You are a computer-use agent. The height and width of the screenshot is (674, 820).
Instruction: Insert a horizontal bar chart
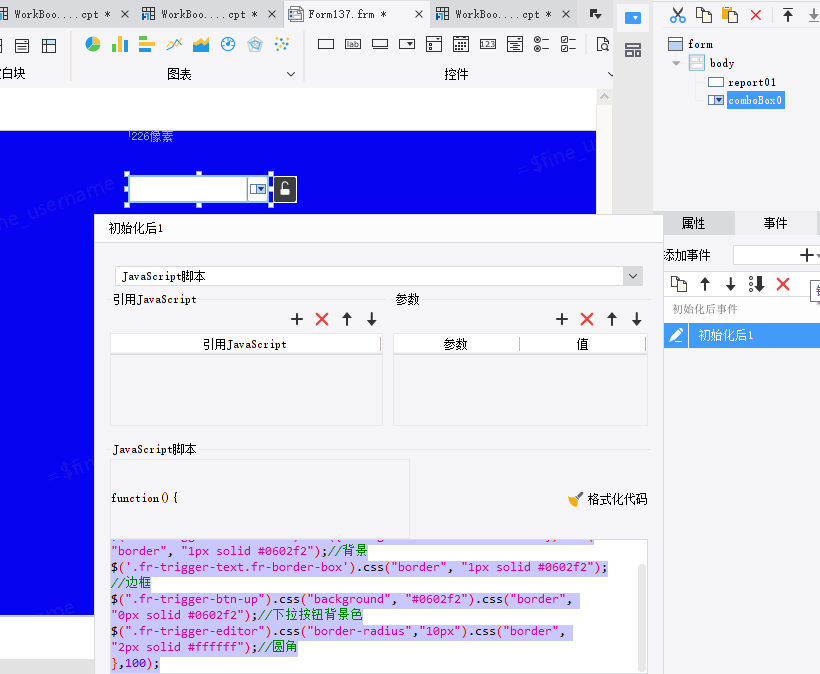pyautogui.click(x=147, y=44)
